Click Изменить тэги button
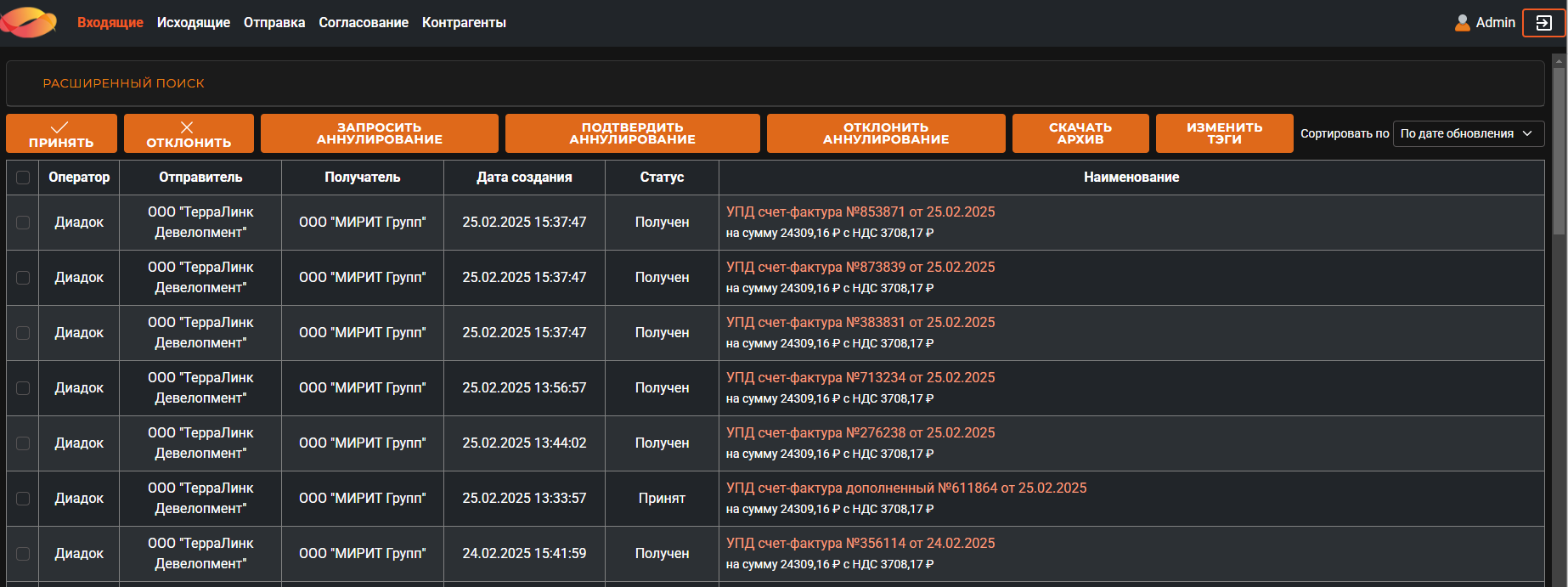 coord(1225,133)
